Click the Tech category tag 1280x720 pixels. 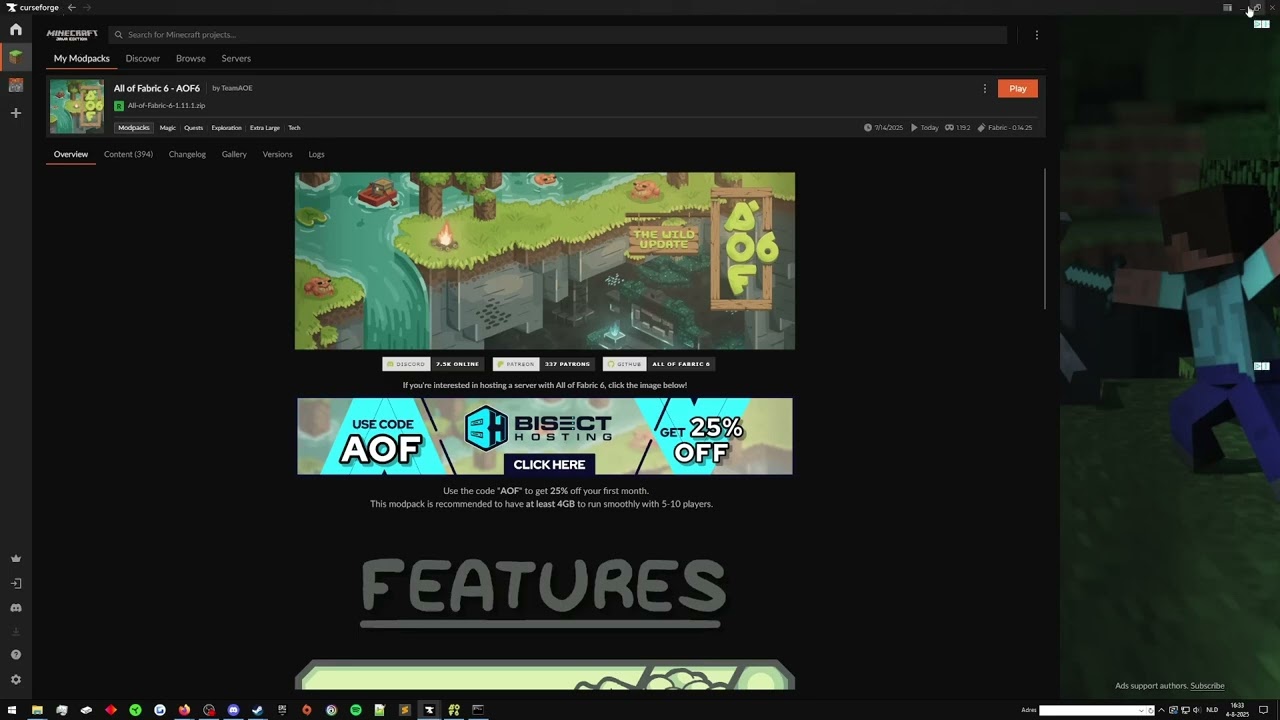click(294, 128)
